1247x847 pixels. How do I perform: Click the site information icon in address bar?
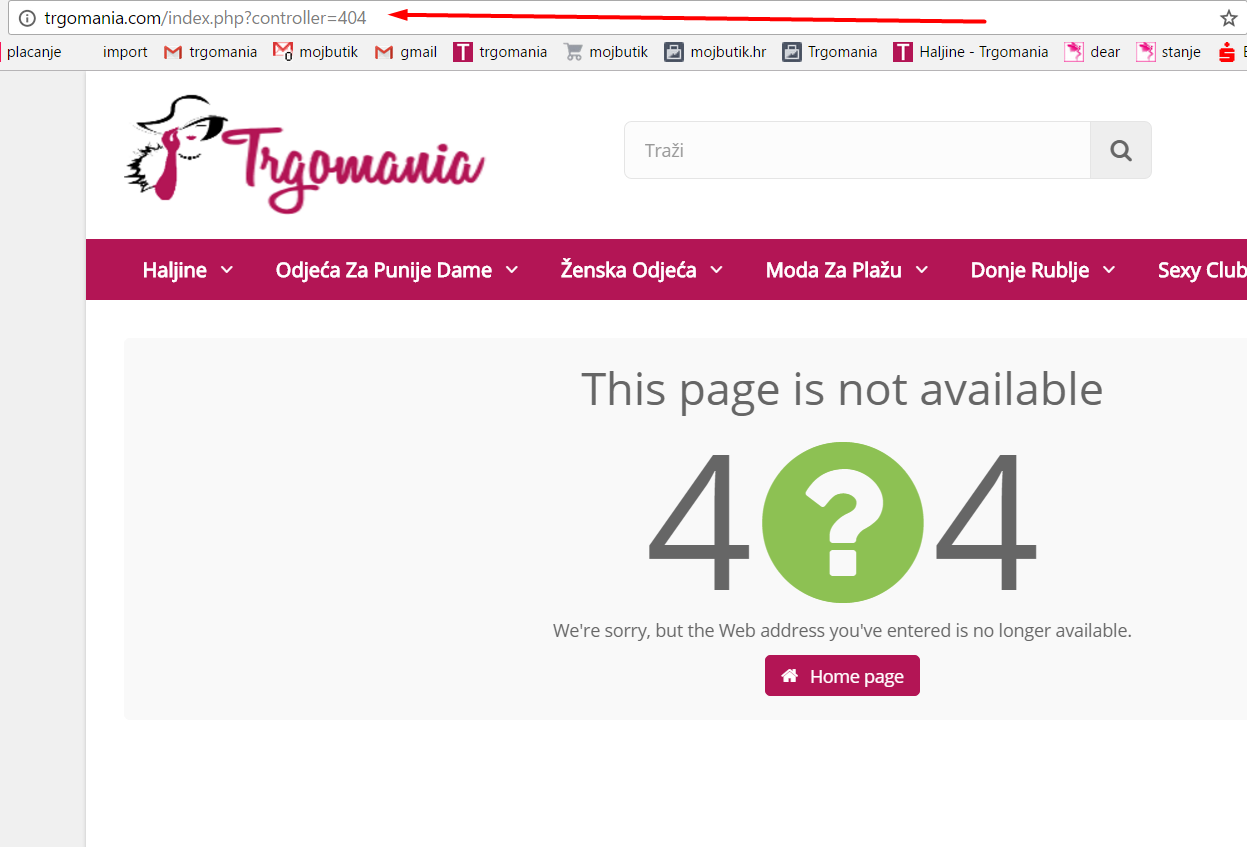(x=27, y=18)
